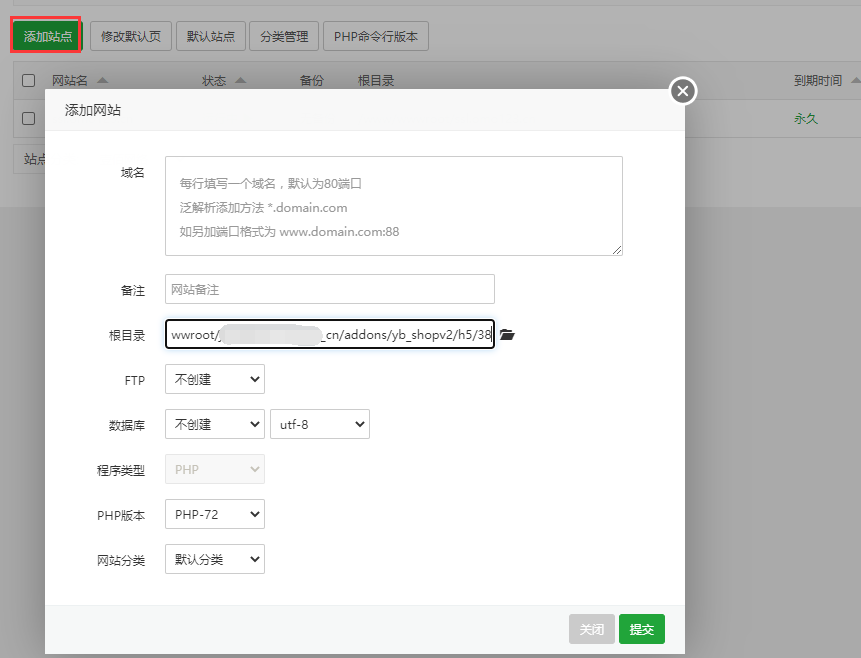Check the first site row checkbox
Viewport: 861px width, 658px height.
pos(28,118)
